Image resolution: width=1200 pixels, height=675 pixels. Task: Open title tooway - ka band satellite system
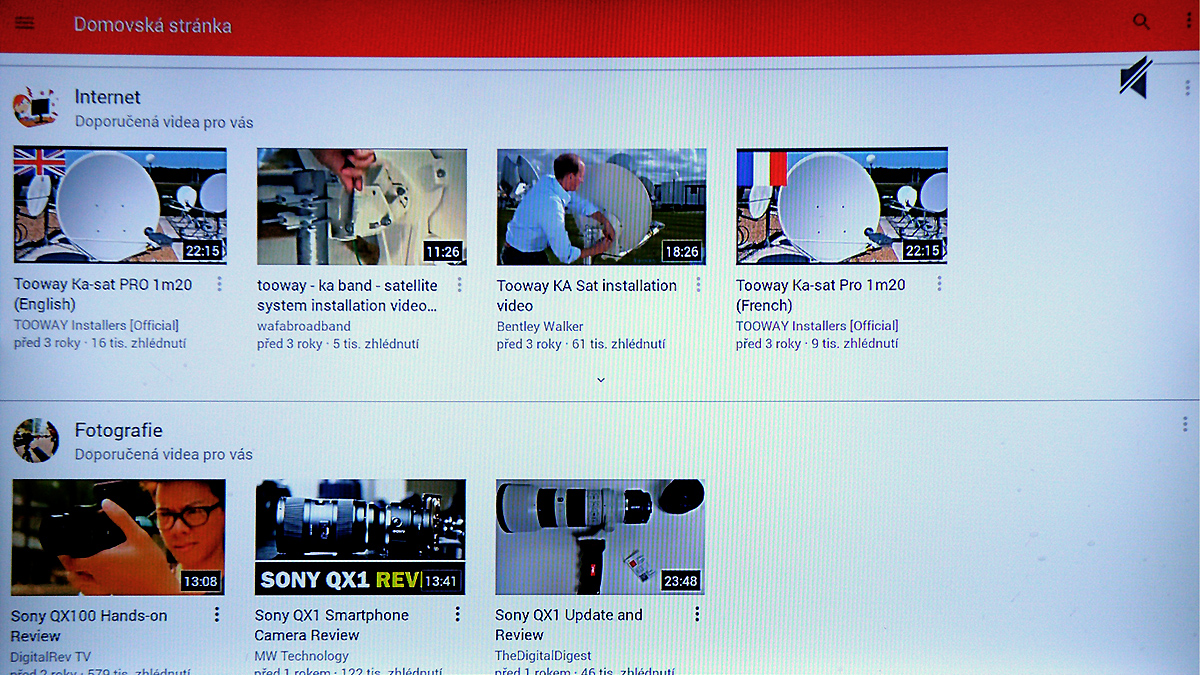point(347,295)
